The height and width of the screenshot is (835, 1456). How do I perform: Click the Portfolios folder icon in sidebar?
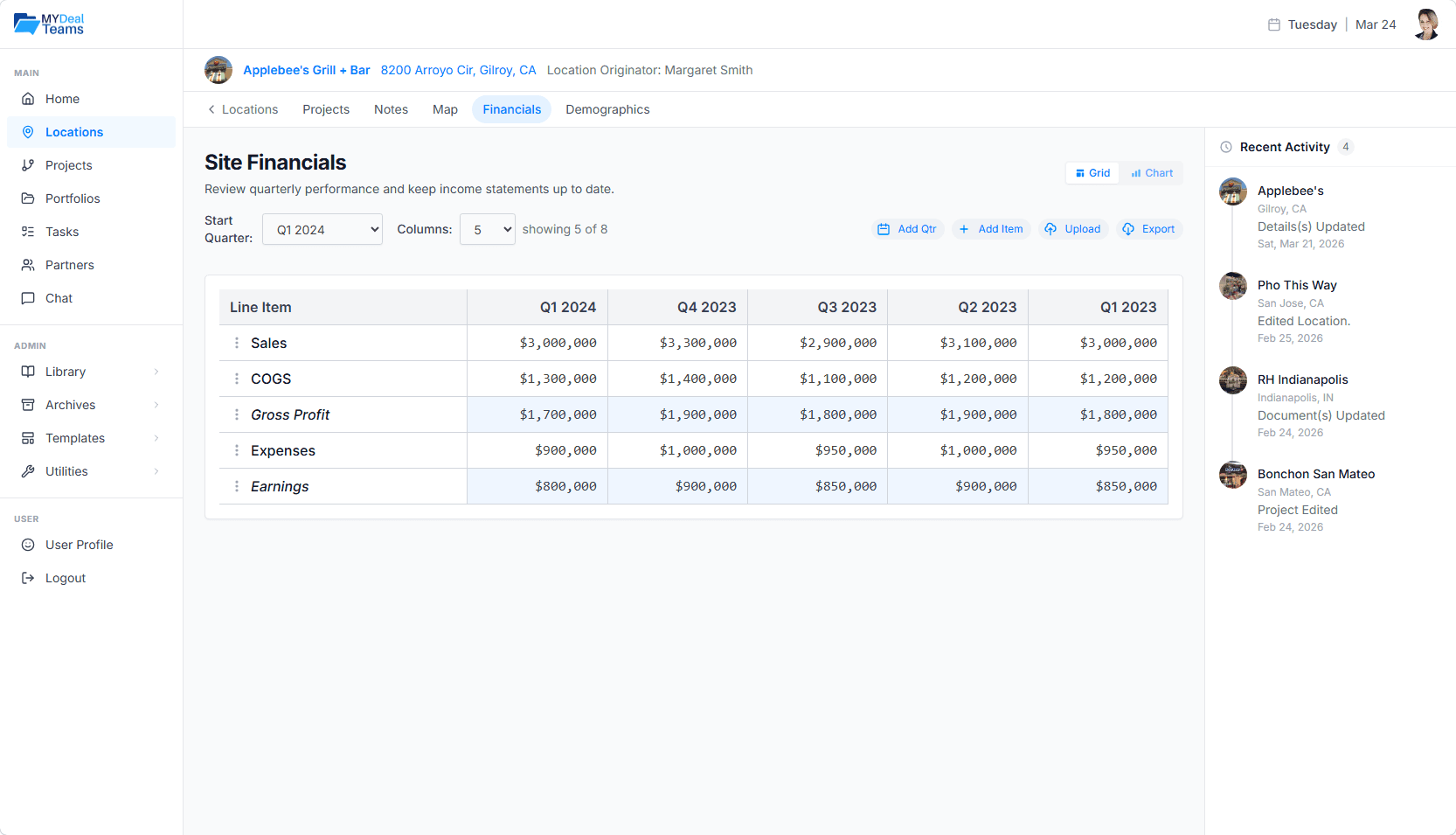[28, 198]
